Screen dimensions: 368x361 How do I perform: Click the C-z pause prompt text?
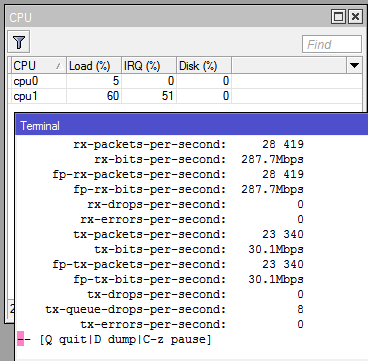174,340
